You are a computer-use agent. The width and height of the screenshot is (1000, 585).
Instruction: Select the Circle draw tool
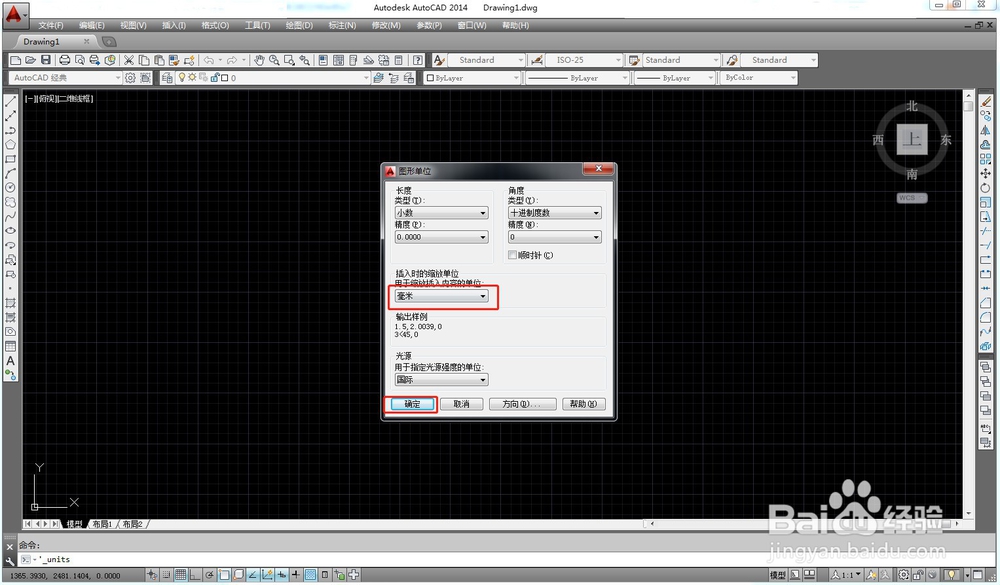[10, 188]
